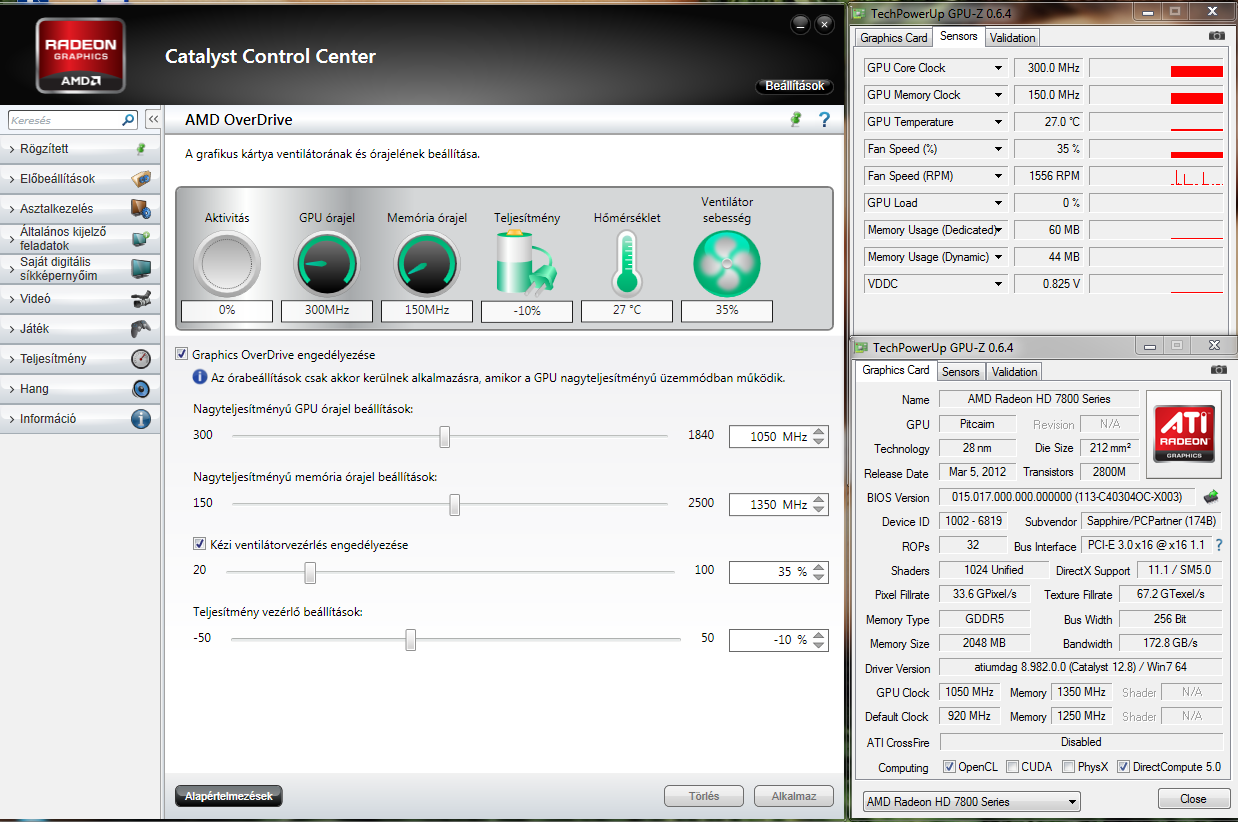Click the Teljesítmény gauge icon in sidebar

(141, 359)
